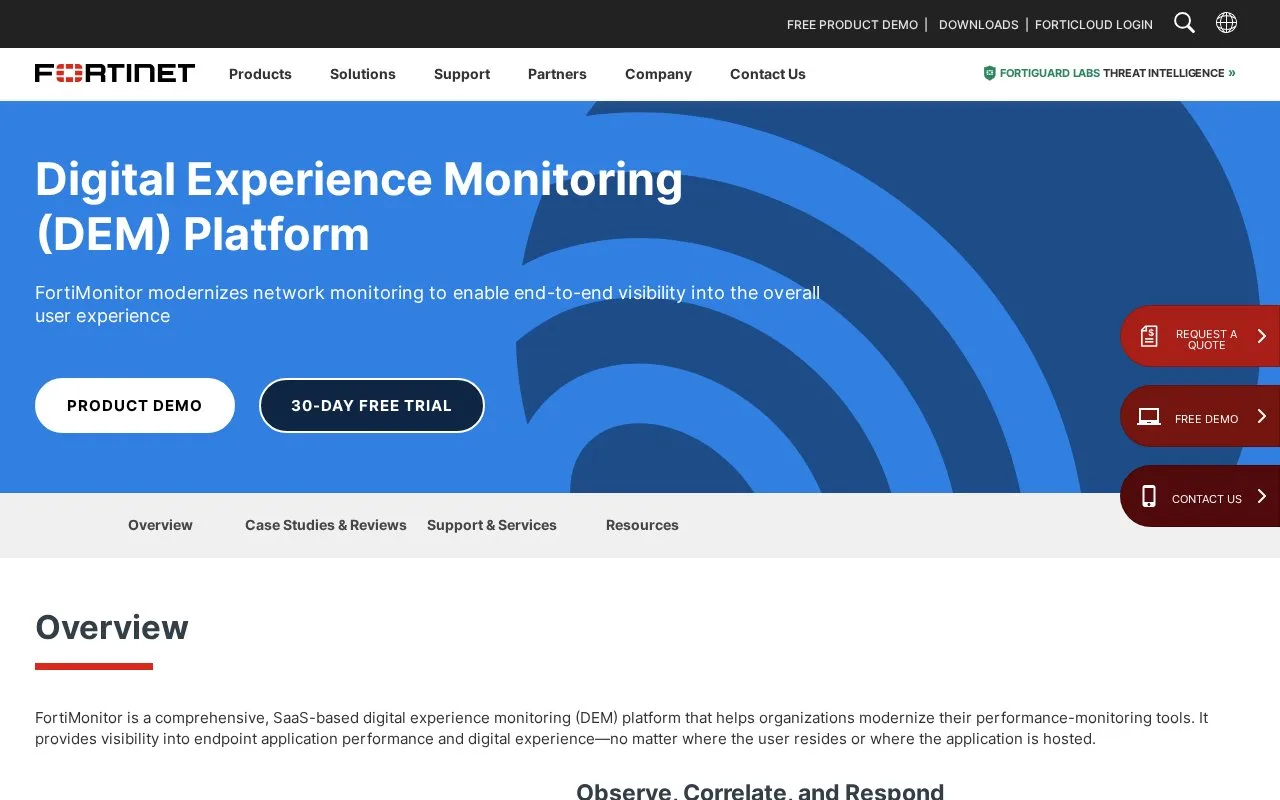This screenshot has height=800, width=1280.
Task: Open the Downloads link
Action: tap(978, 25)
